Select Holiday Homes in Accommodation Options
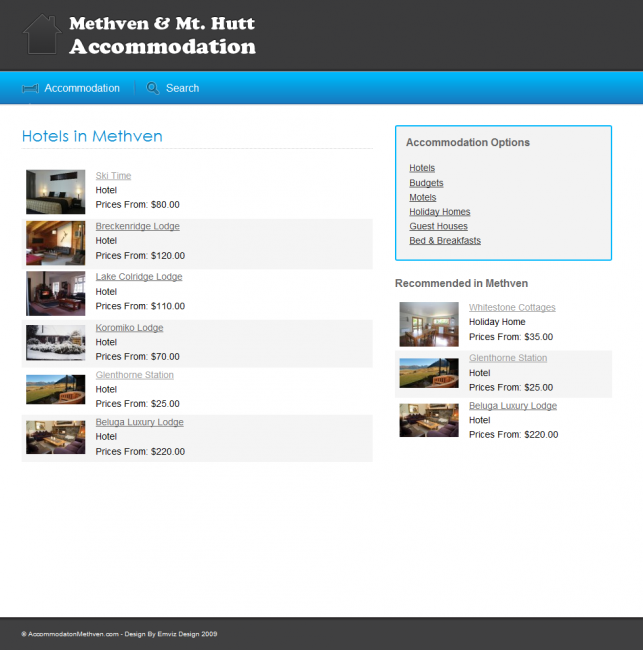 click(440, 212)
